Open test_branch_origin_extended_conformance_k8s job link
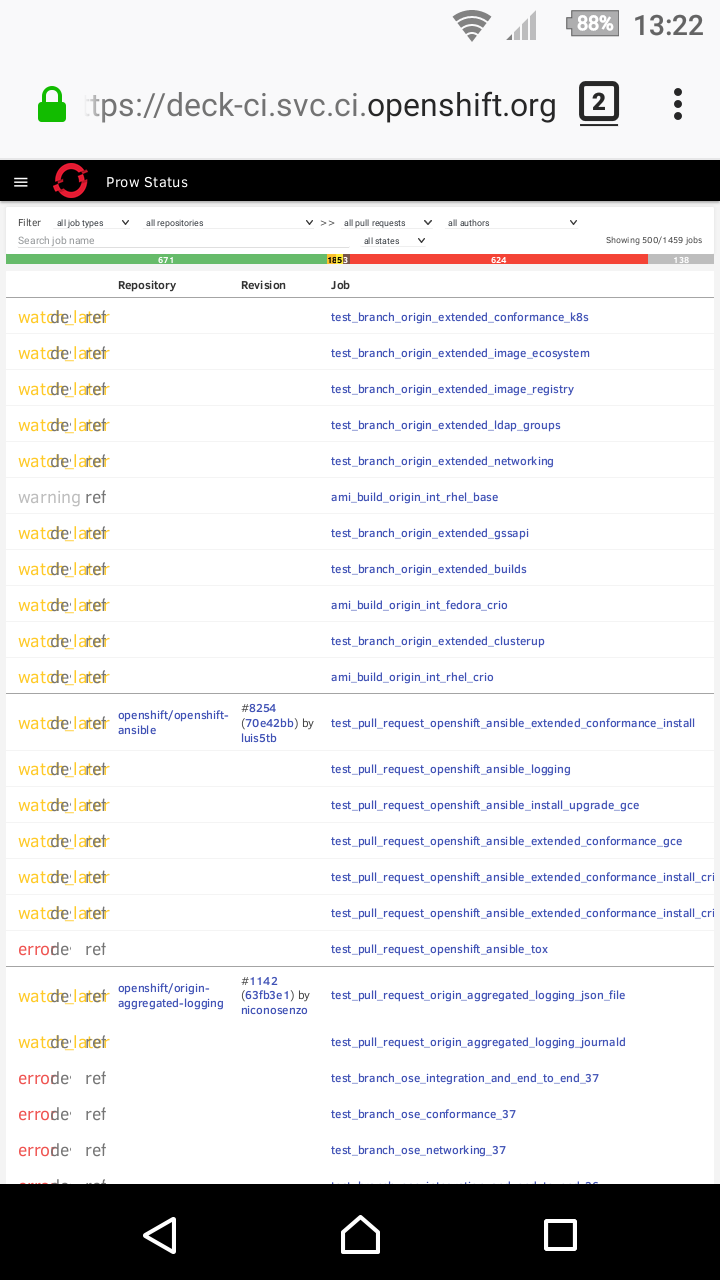720x1280 pixels. click(460, 317)
